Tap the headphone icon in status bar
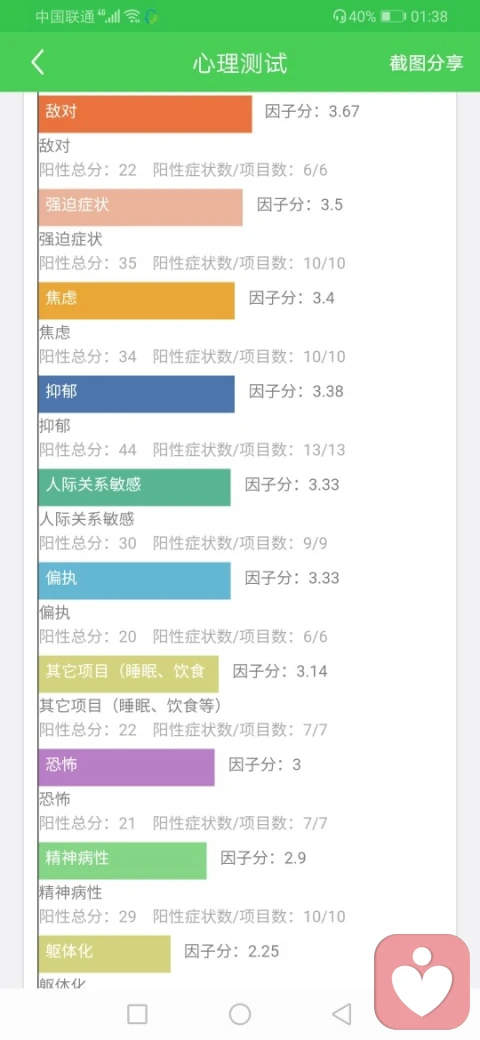 click(x=341, y=16)
